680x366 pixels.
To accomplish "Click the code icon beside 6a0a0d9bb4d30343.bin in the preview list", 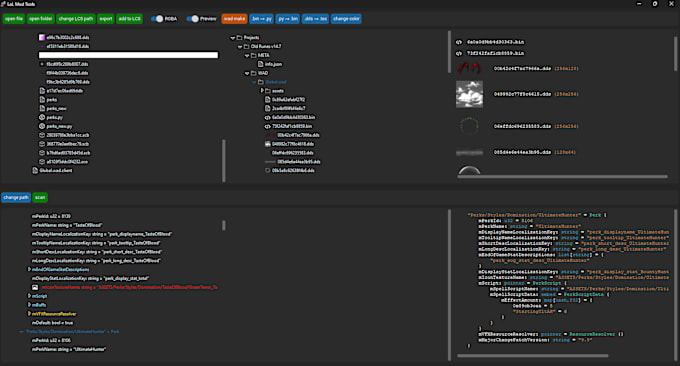I will pos(459,42).
